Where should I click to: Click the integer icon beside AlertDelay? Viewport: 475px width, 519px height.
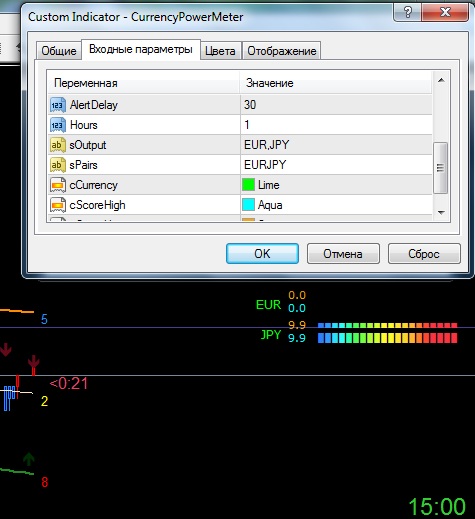click(x=57, y=105)
